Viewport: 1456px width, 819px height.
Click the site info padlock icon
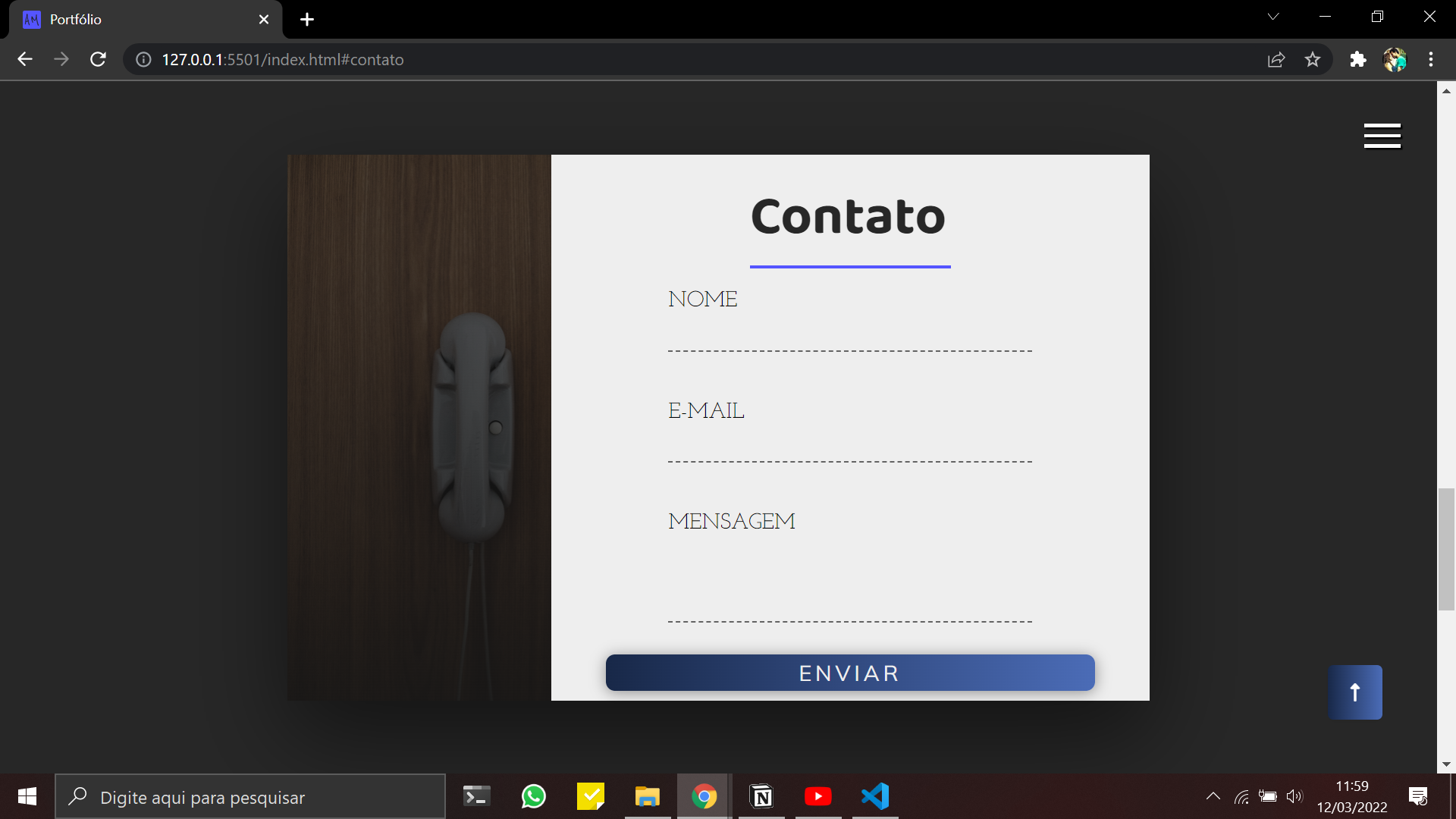143,59
